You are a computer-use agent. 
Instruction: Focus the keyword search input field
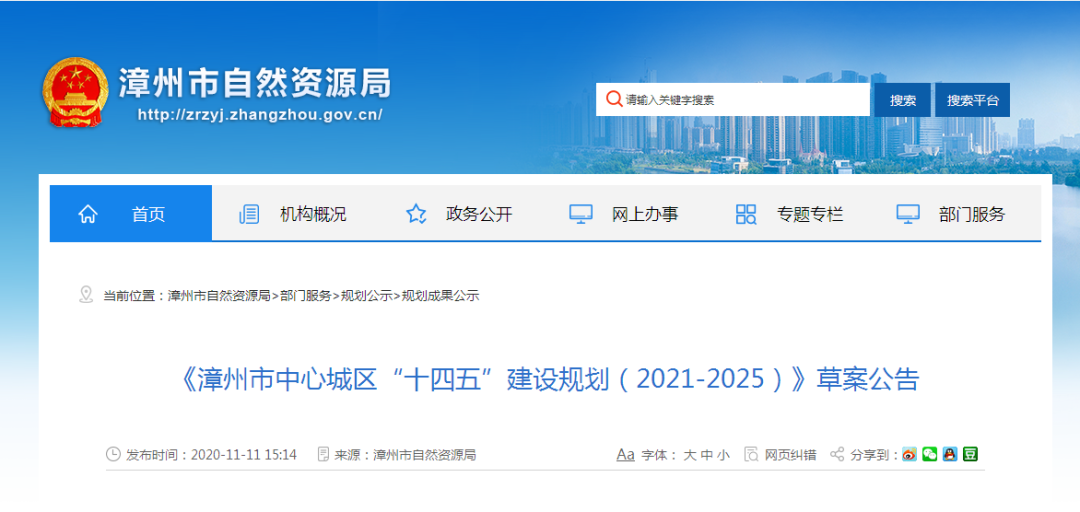tap(740, 100)
